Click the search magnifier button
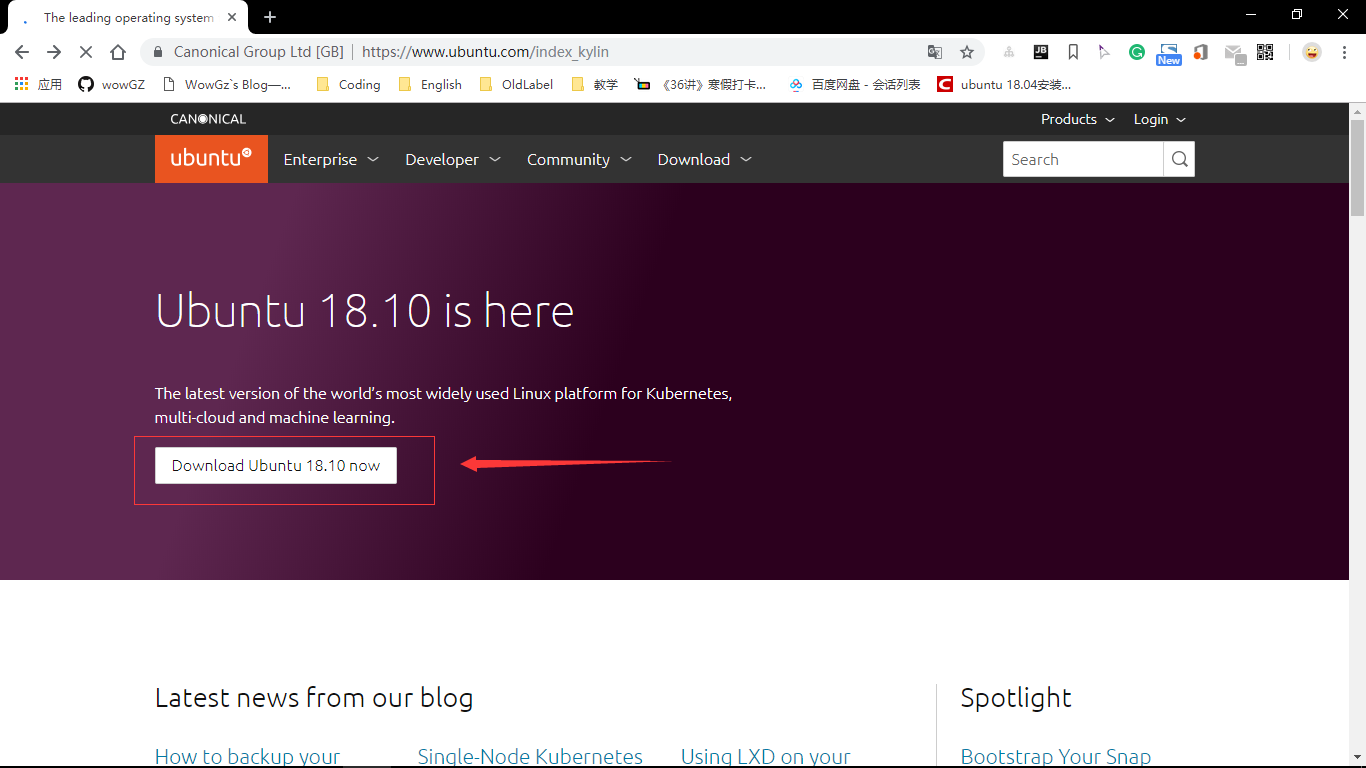Viewport: 1366px width, 768px height. [1179, 159]
